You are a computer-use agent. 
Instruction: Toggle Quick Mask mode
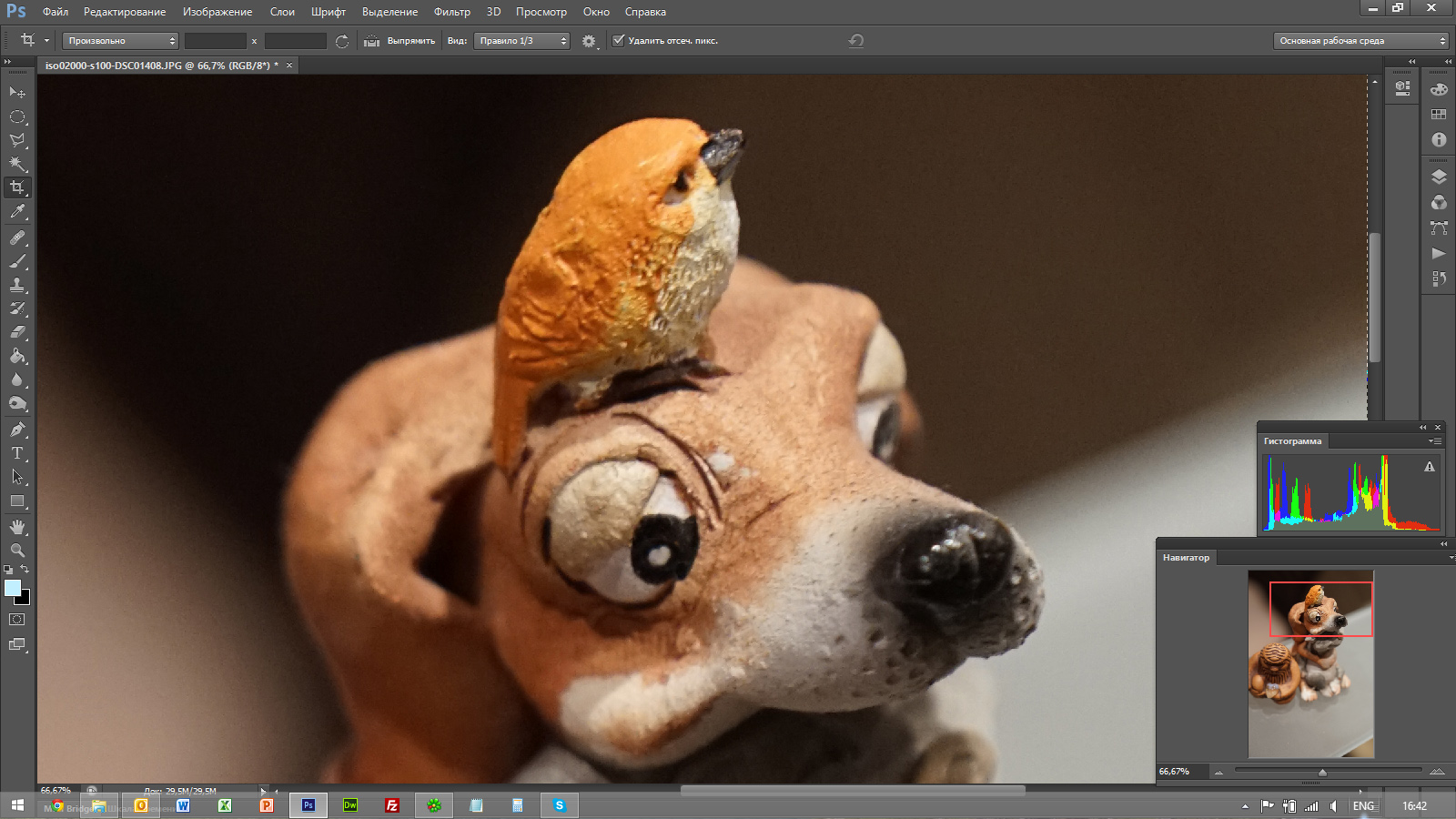click(x=17, y=620)
